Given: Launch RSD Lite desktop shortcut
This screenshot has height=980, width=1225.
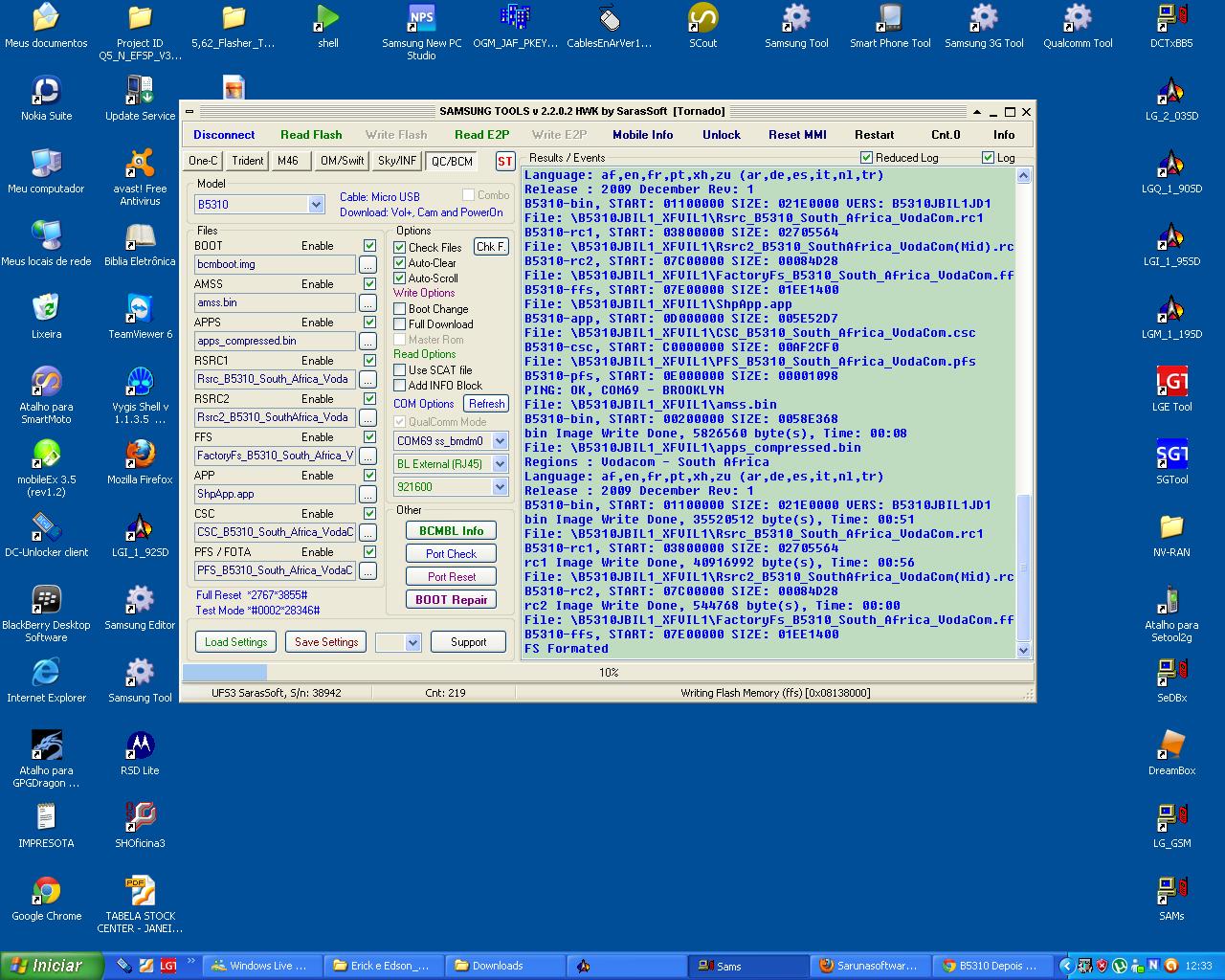Looking at the screenshot, I should click(140, 753).
